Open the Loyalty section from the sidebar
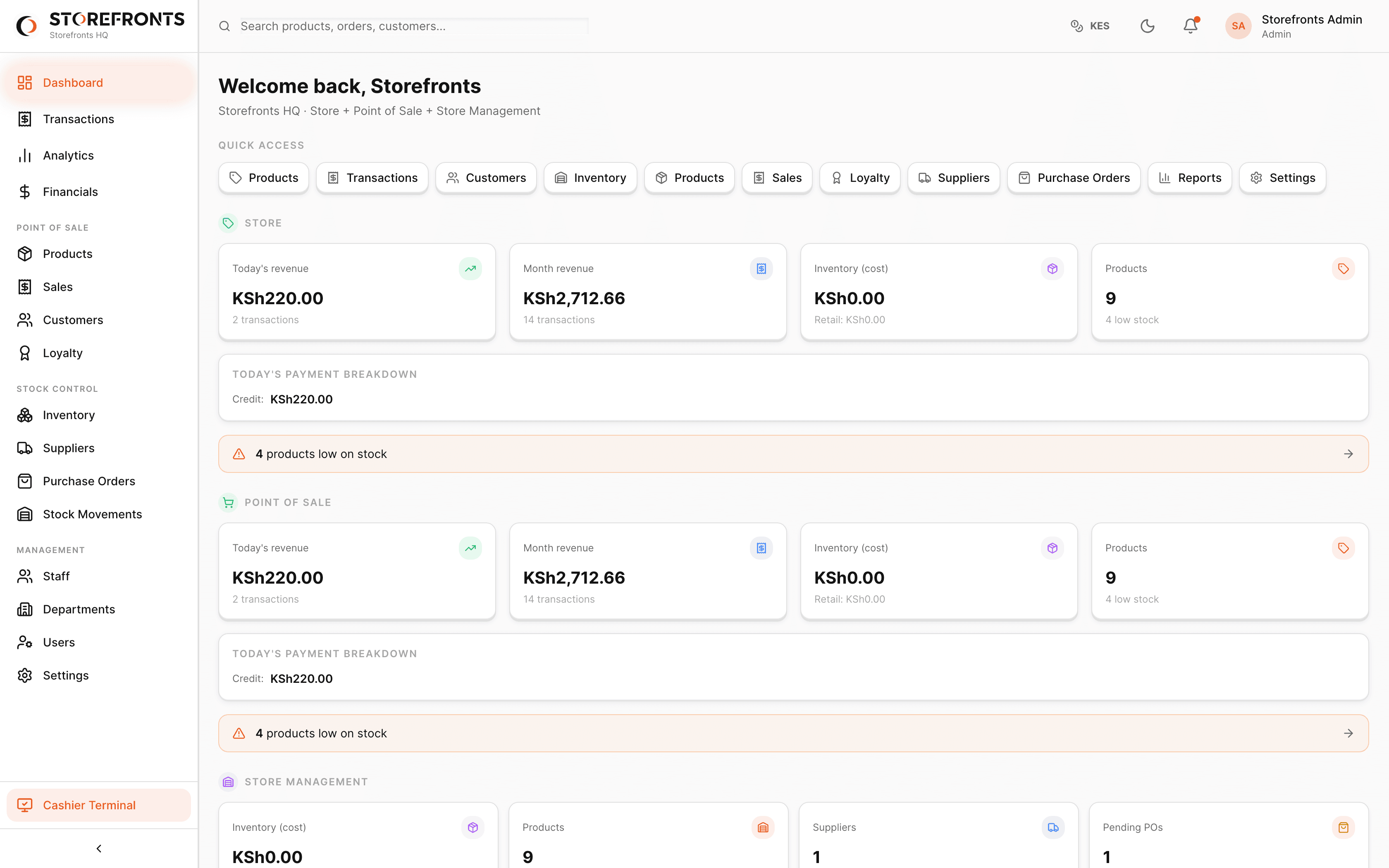Image resolution: width=1389 pixels, height=868 pixels. coord(62,353)
